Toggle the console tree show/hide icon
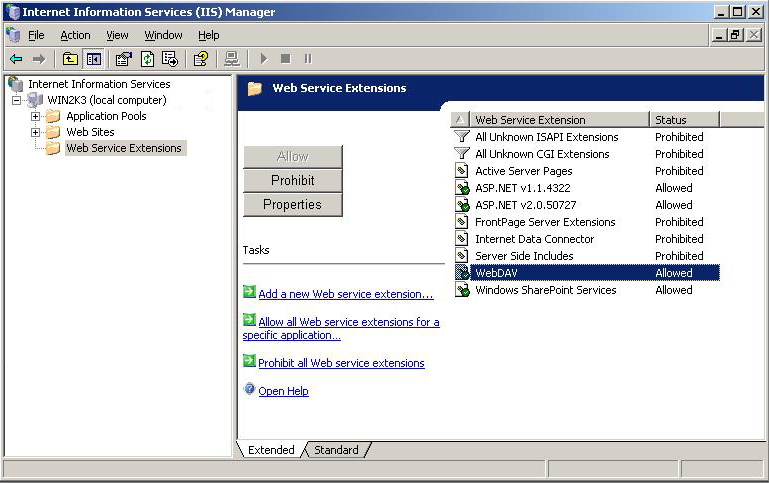This screenshot has width=769, height=483. coord(94,59)
